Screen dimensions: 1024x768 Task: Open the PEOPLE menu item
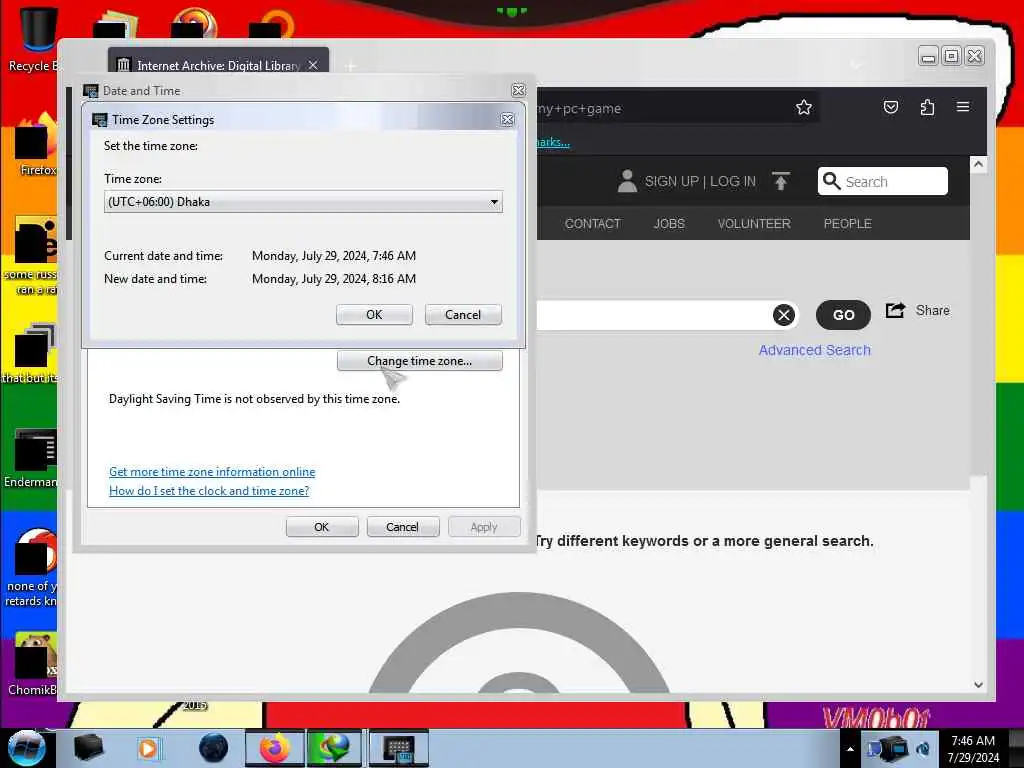coord(847,223)
